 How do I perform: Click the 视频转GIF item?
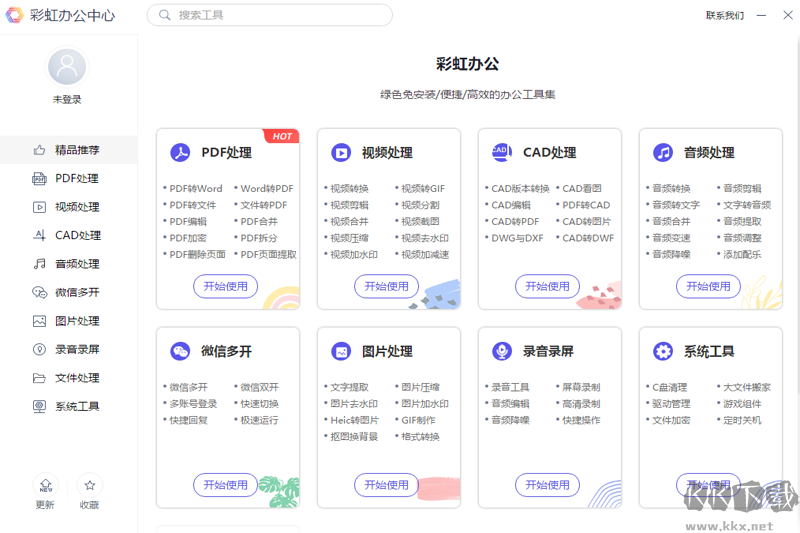pyautogui.click(x=423, y=189)
